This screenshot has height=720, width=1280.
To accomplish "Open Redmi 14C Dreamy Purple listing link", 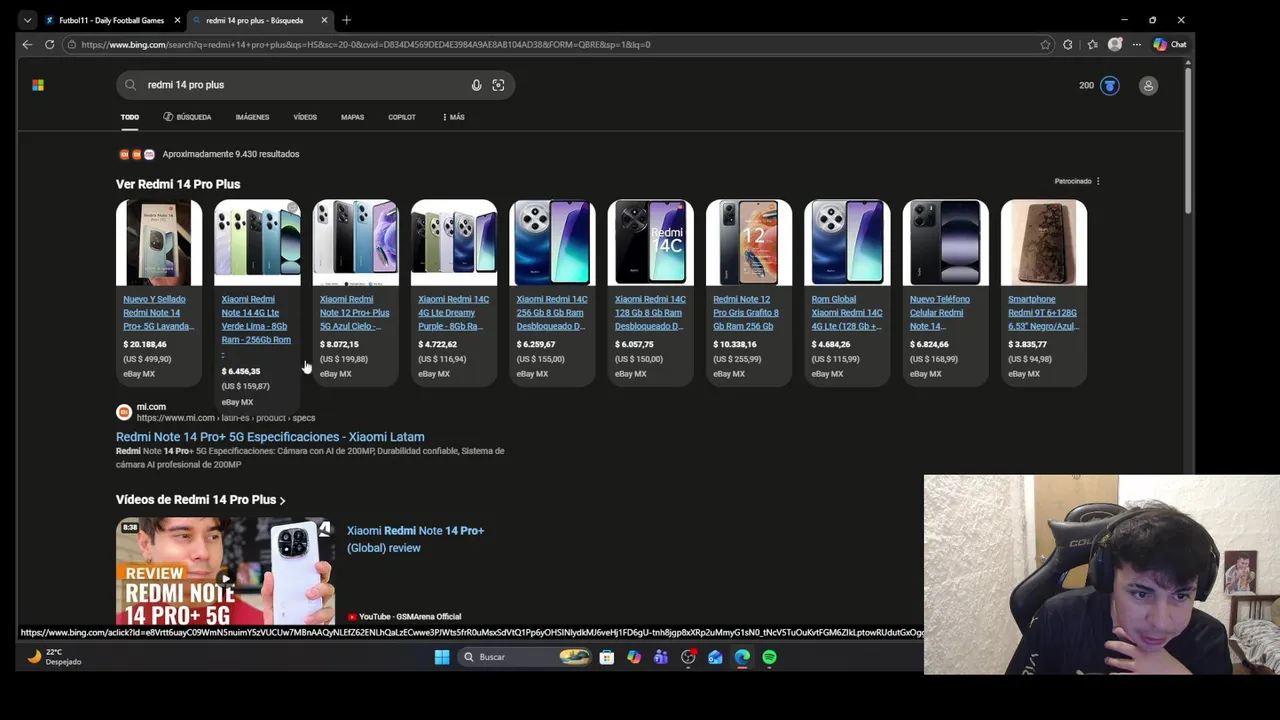I will coord(453,313).
